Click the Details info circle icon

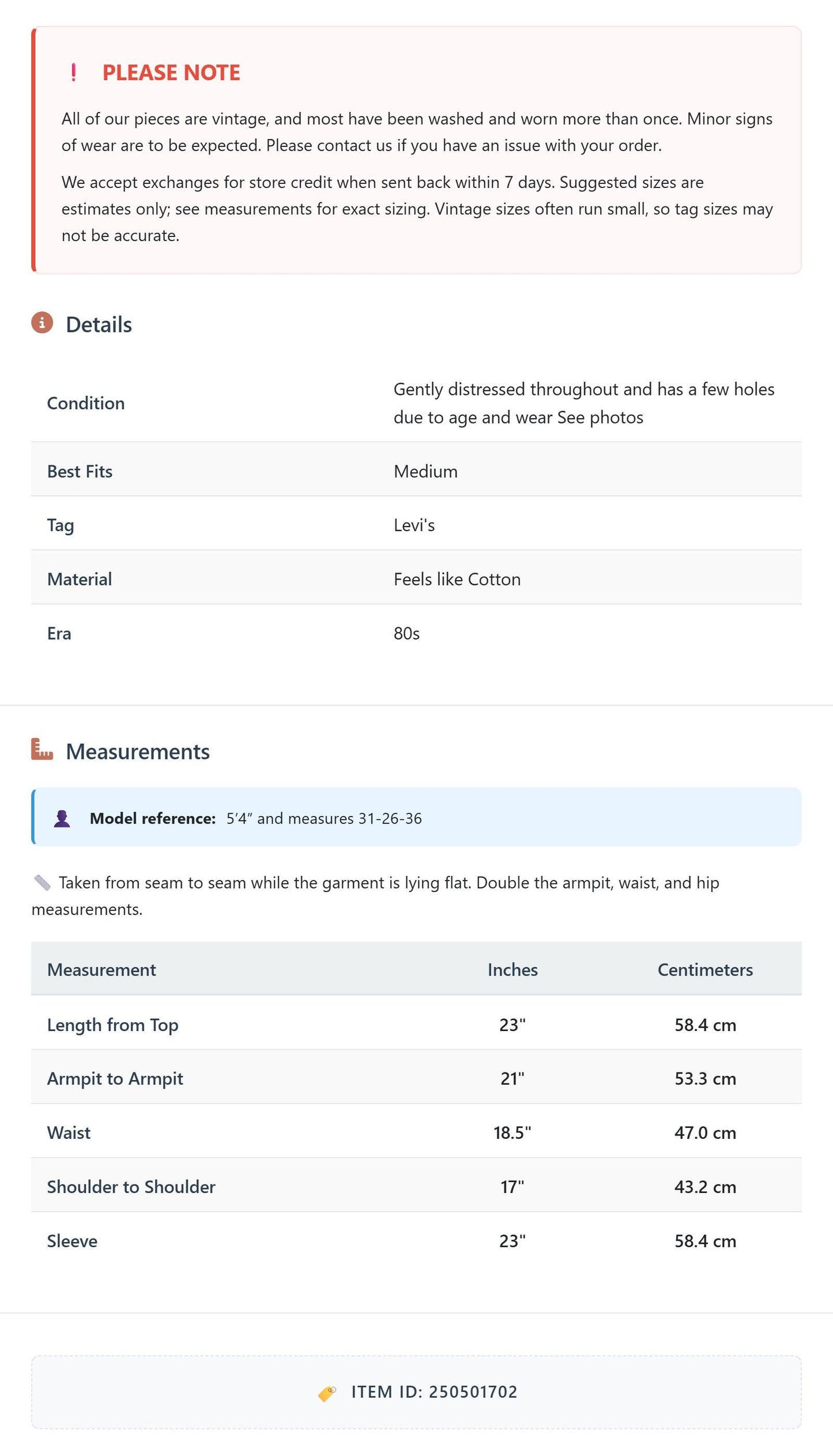[x=42, y=323]
